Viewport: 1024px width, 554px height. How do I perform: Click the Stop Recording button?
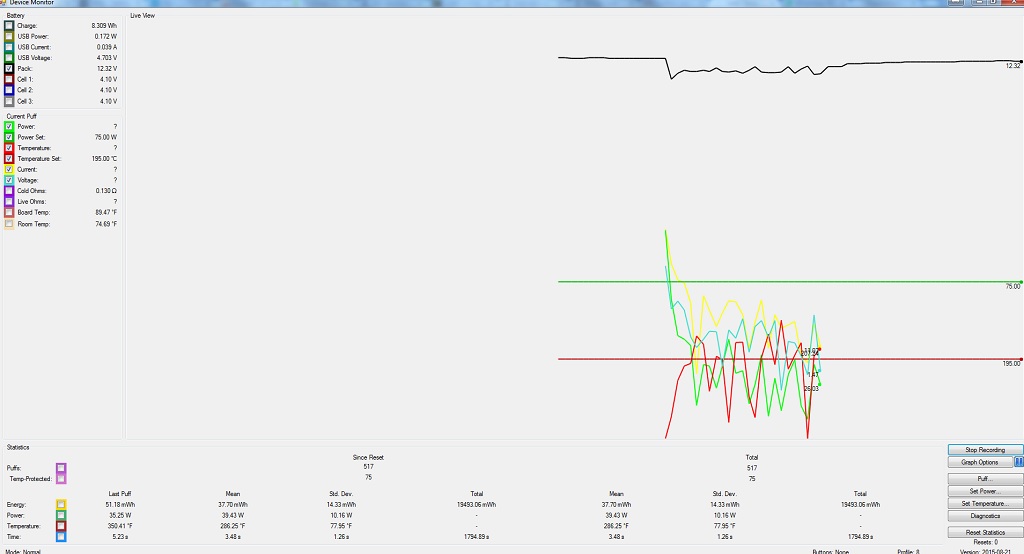pyautogui.click(x=985, y=450)
